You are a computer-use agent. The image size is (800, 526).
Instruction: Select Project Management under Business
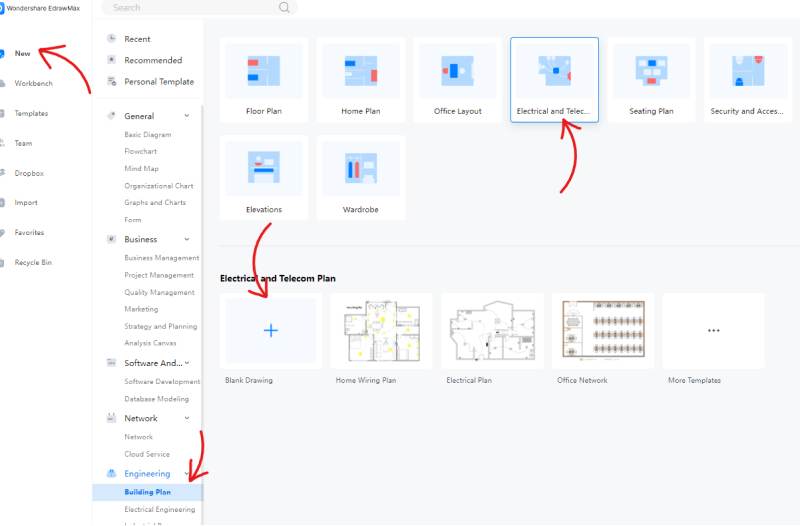[159, 275]
